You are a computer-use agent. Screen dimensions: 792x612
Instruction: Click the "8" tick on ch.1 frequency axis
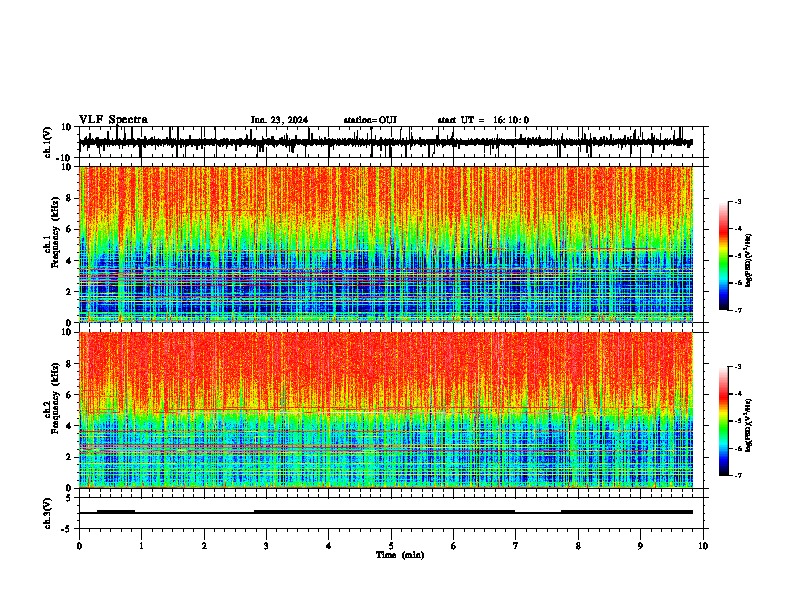click(x=70, y=198)
